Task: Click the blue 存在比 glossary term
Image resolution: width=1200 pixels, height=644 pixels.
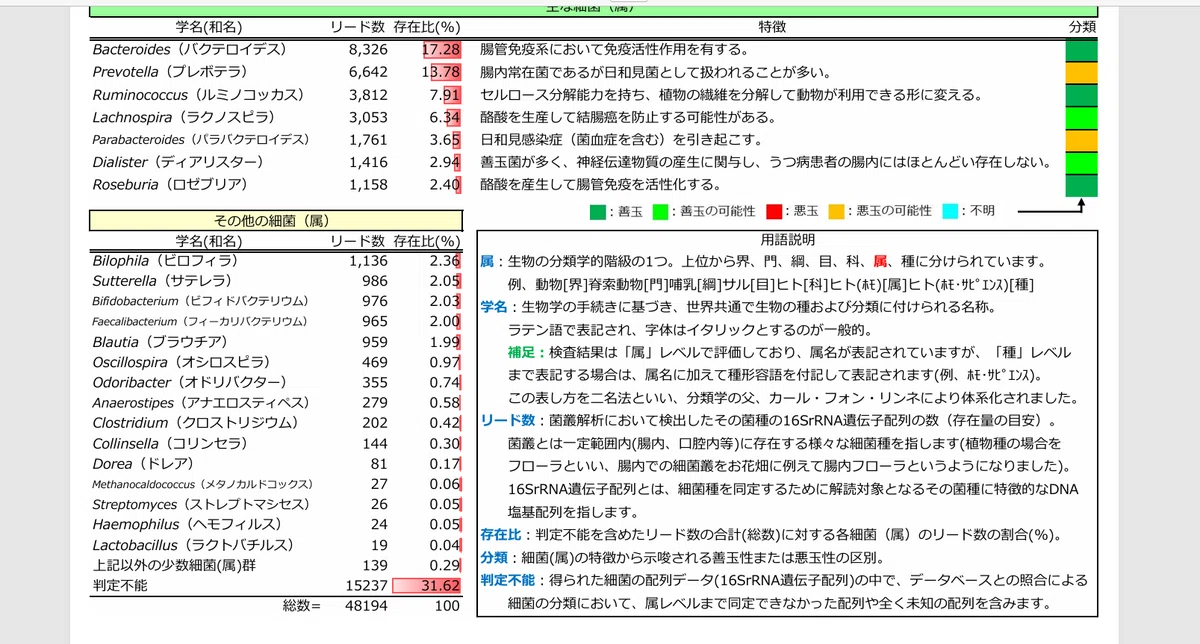Action: click(x=501, y=534)
